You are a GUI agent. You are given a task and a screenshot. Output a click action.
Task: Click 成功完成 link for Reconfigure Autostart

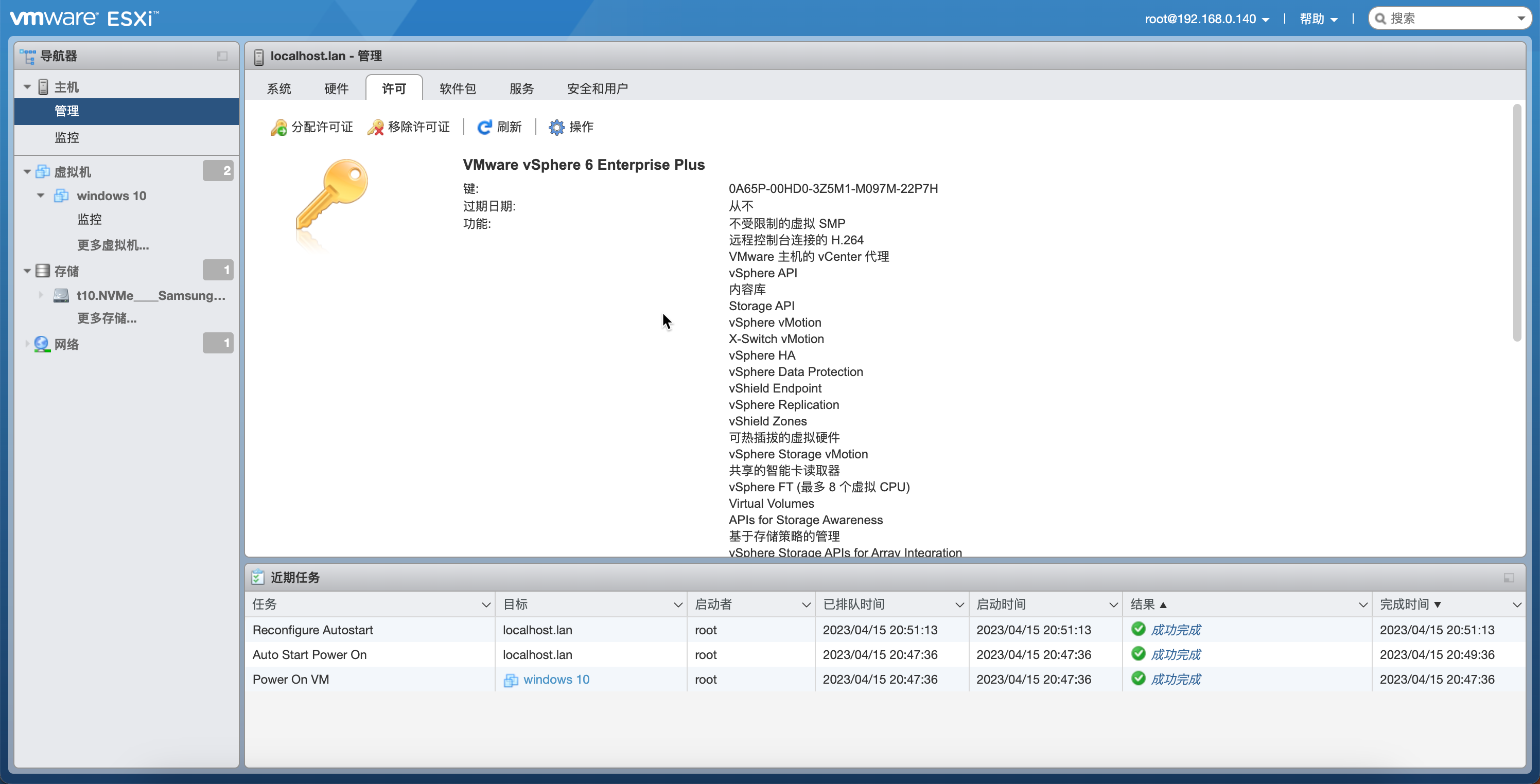click(x=1176, y=630)
